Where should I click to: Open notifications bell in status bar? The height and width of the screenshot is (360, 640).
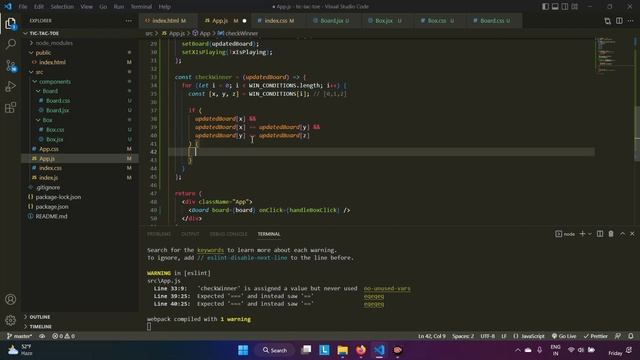click(x=631, y=336)
